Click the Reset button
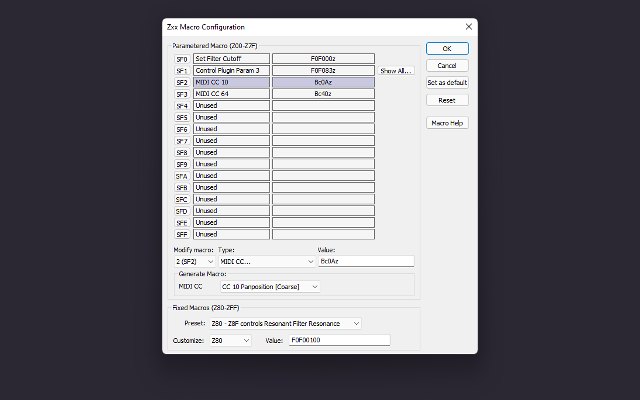Image resolution: width=640 pixels, height=400 pixels. pyautogui.click(x=447, y=100)
